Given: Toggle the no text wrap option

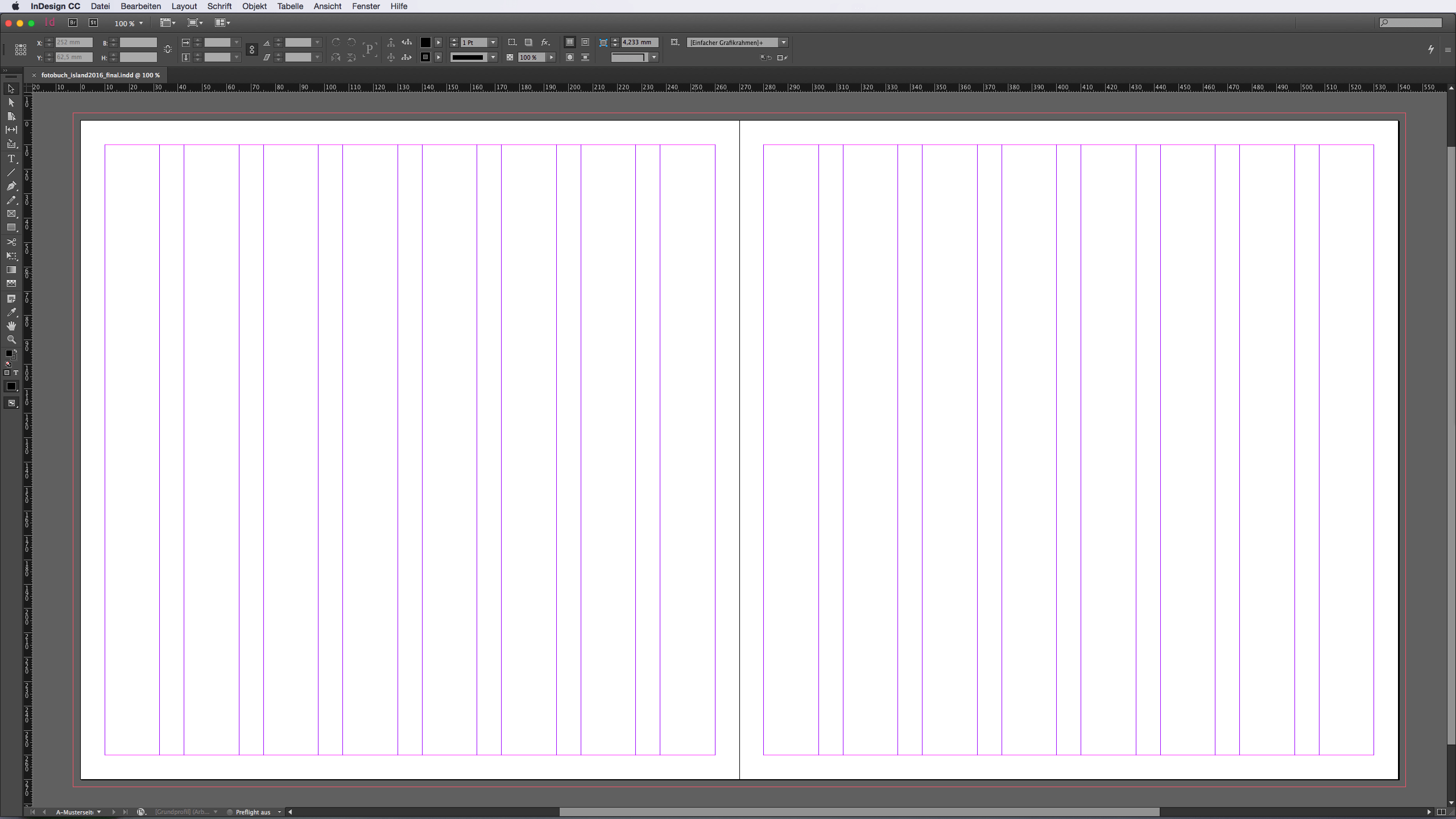Looking at the screenshot, I should click(569, 42).
